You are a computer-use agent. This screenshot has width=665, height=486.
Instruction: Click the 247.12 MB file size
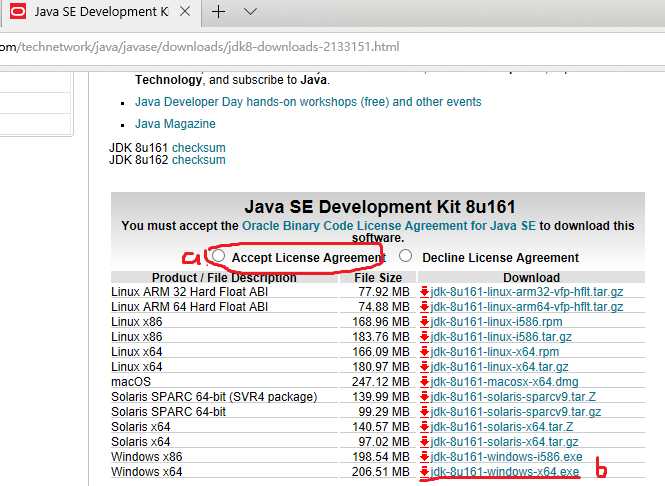coord(381,382)
